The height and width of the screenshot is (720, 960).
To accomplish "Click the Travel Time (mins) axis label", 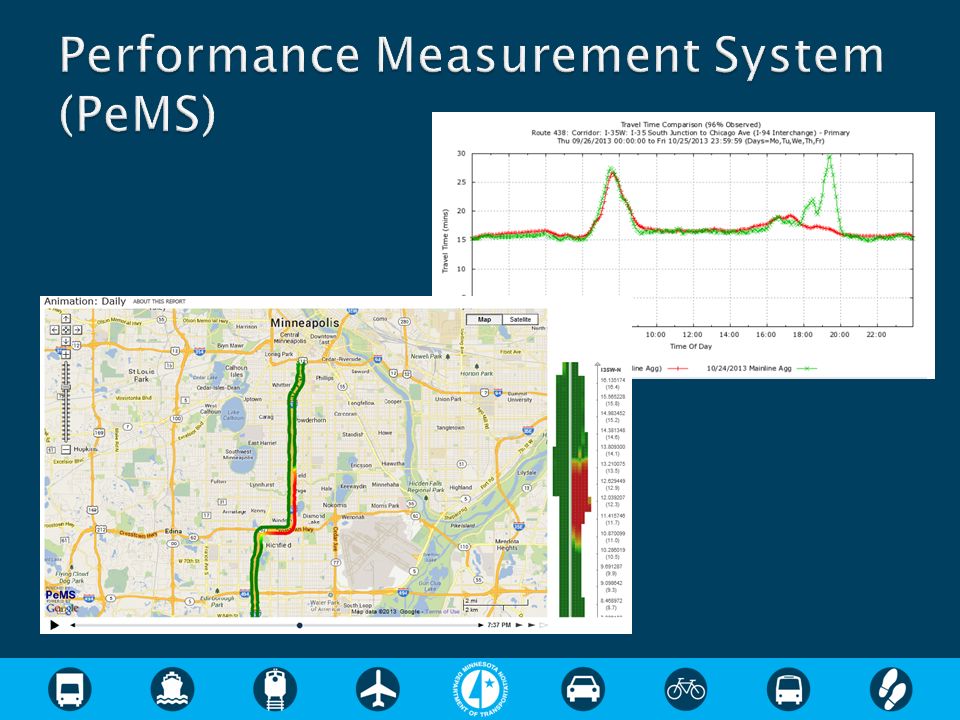I will pos(445,241).
